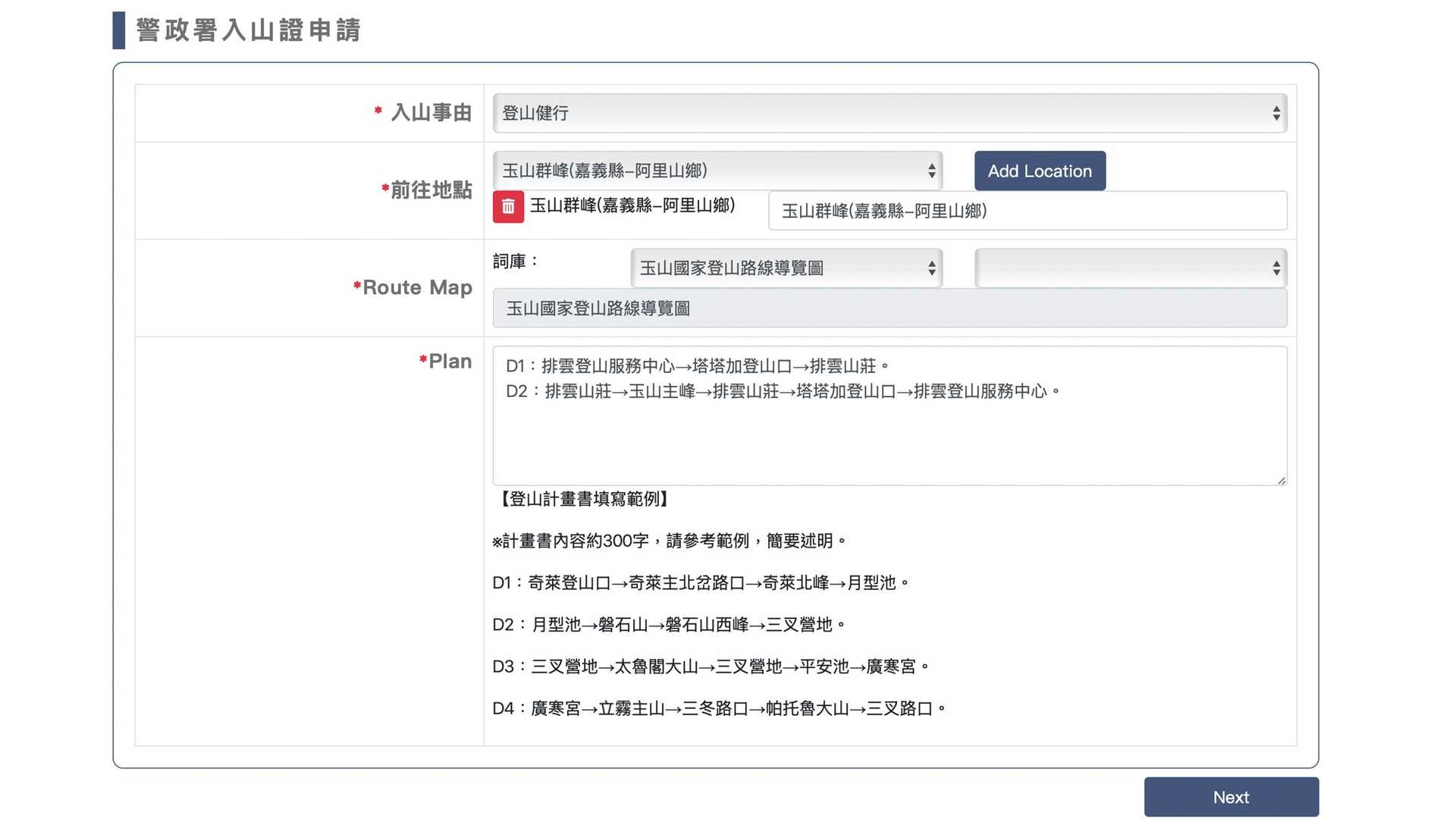
Task: Open the 入山事由 dropdown showing 登山健行
Action: click(x=889, y=113)
